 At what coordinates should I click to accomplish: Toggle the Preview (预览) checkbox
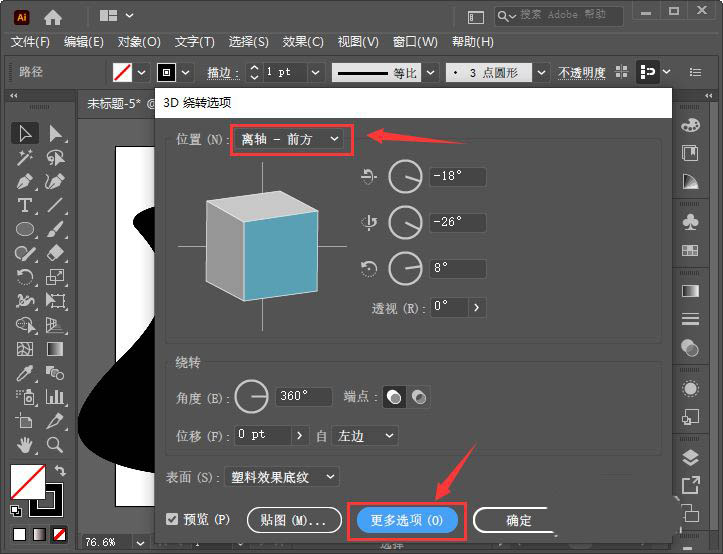172,519
